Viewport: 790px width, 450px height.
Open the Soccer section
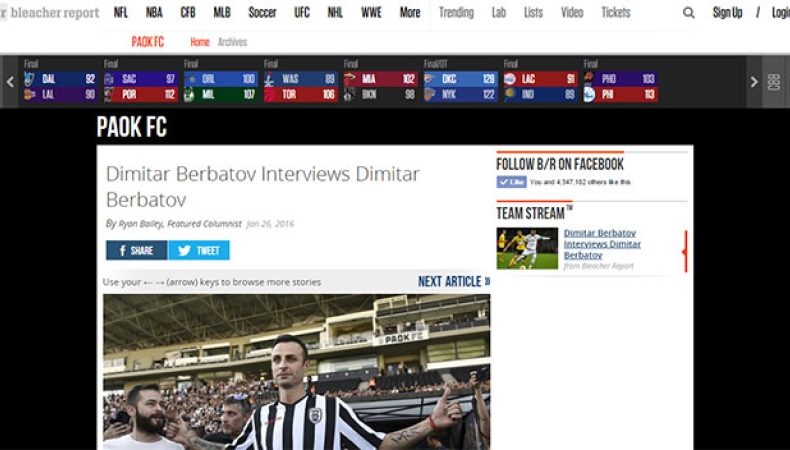coord(262,13)
